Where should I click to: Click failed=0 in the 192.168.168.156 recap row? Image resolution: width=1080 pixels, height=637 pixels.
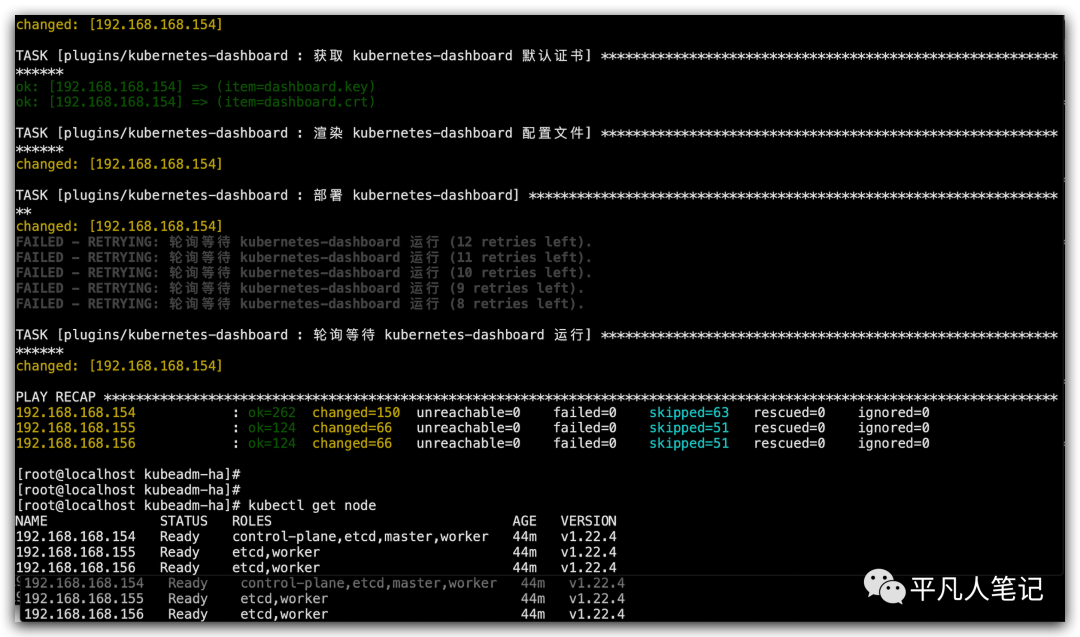click(585, 443)
